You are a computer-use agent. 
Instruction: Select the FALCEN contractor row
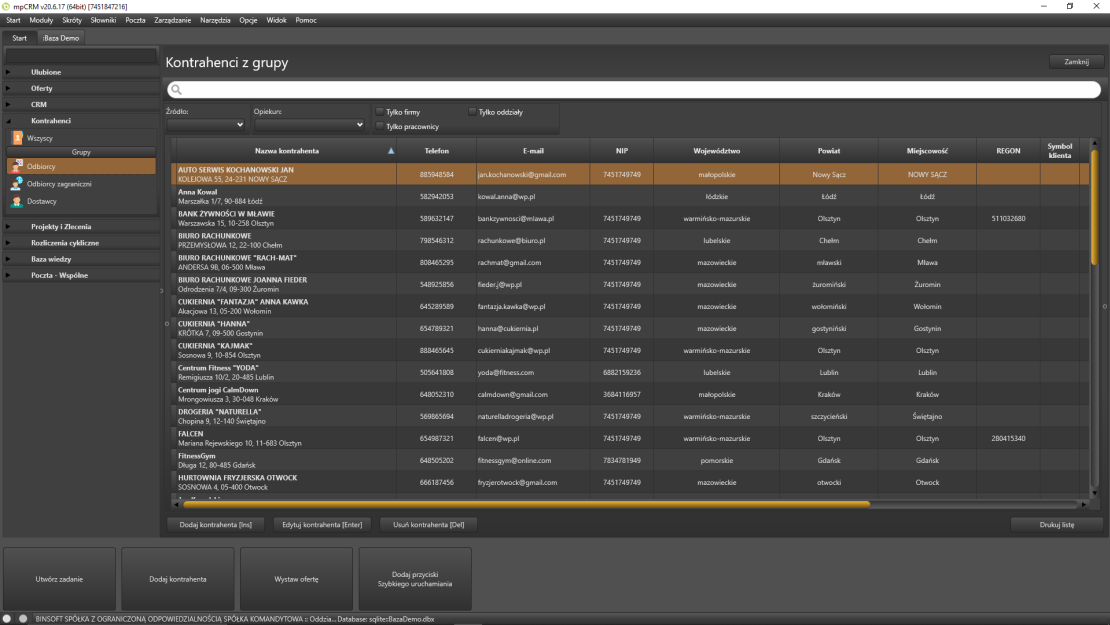[x=630, y=438]
